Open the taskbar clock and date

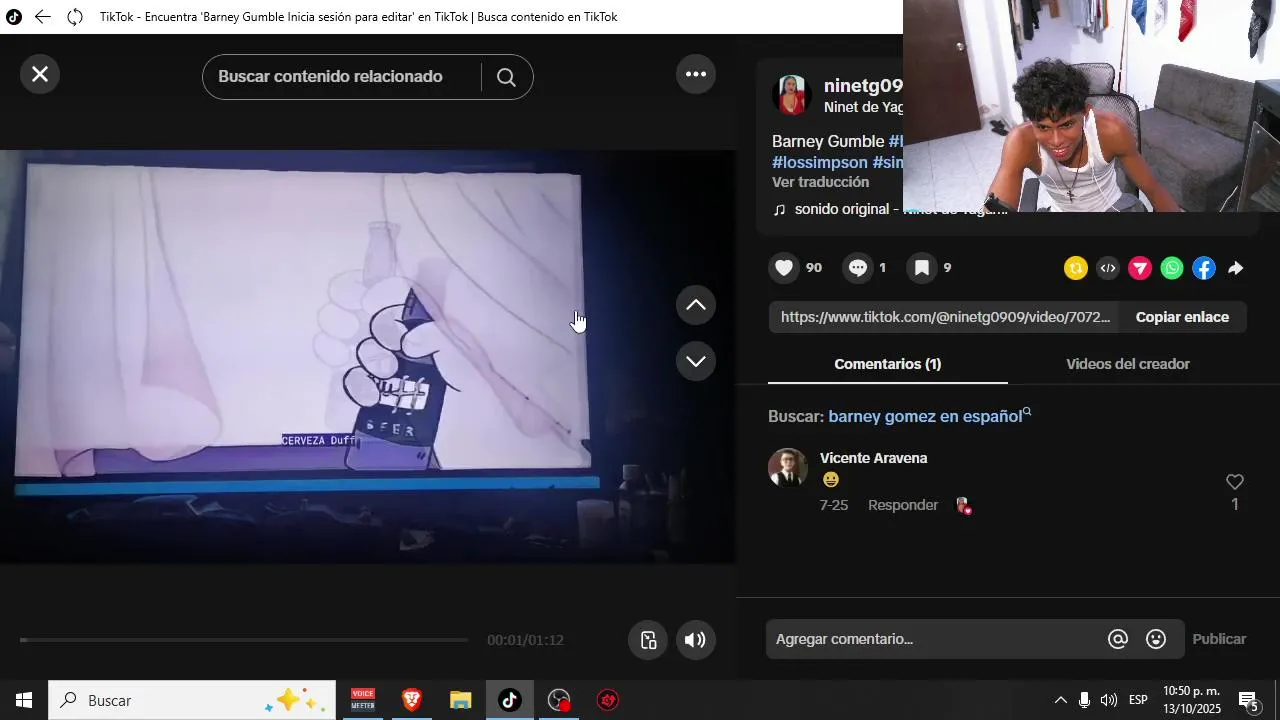[1192, 700]
